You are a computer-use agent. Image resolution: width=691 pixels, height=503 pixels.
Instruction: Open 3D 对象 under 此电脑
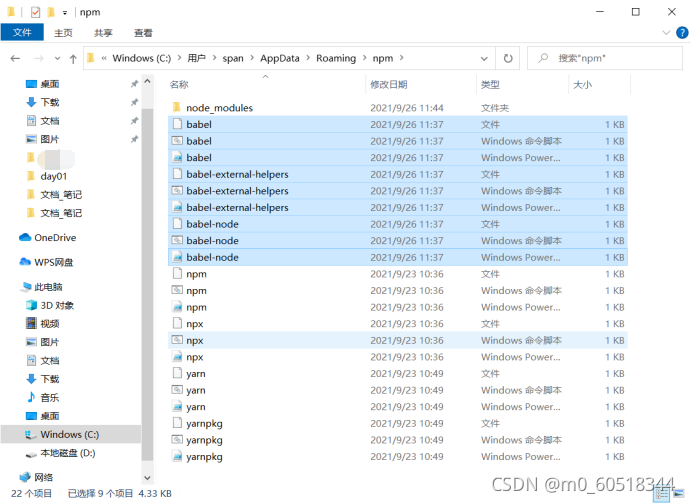click(57, 306)
